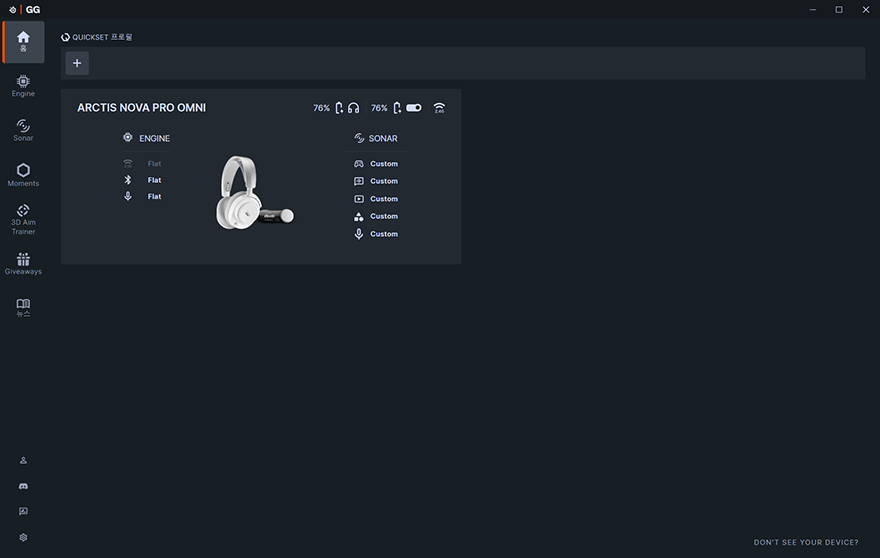
Task: Click the aux shapes icon under Sonar
Action: (x=359, y=216)
